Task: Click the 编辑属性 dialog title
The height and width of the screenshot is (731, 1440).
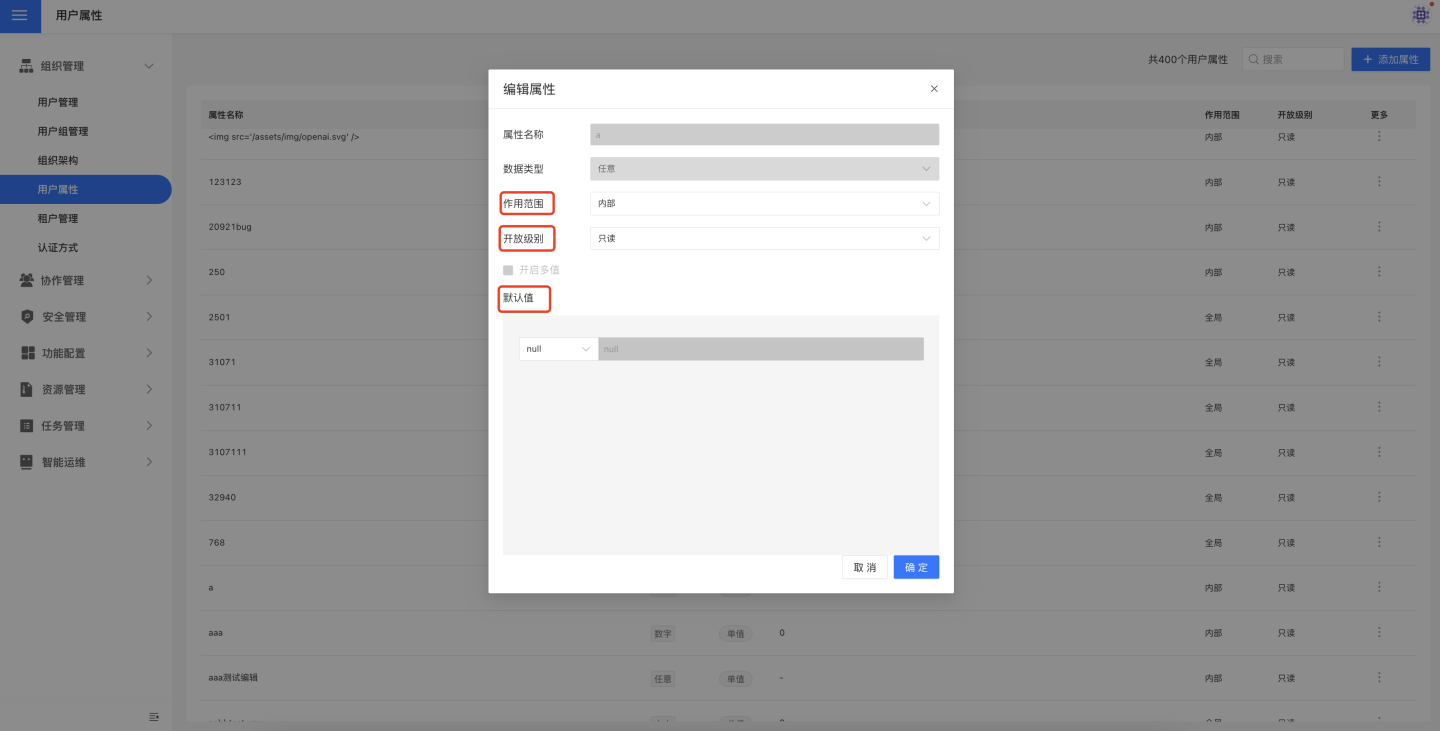Action: pos(529,89)
